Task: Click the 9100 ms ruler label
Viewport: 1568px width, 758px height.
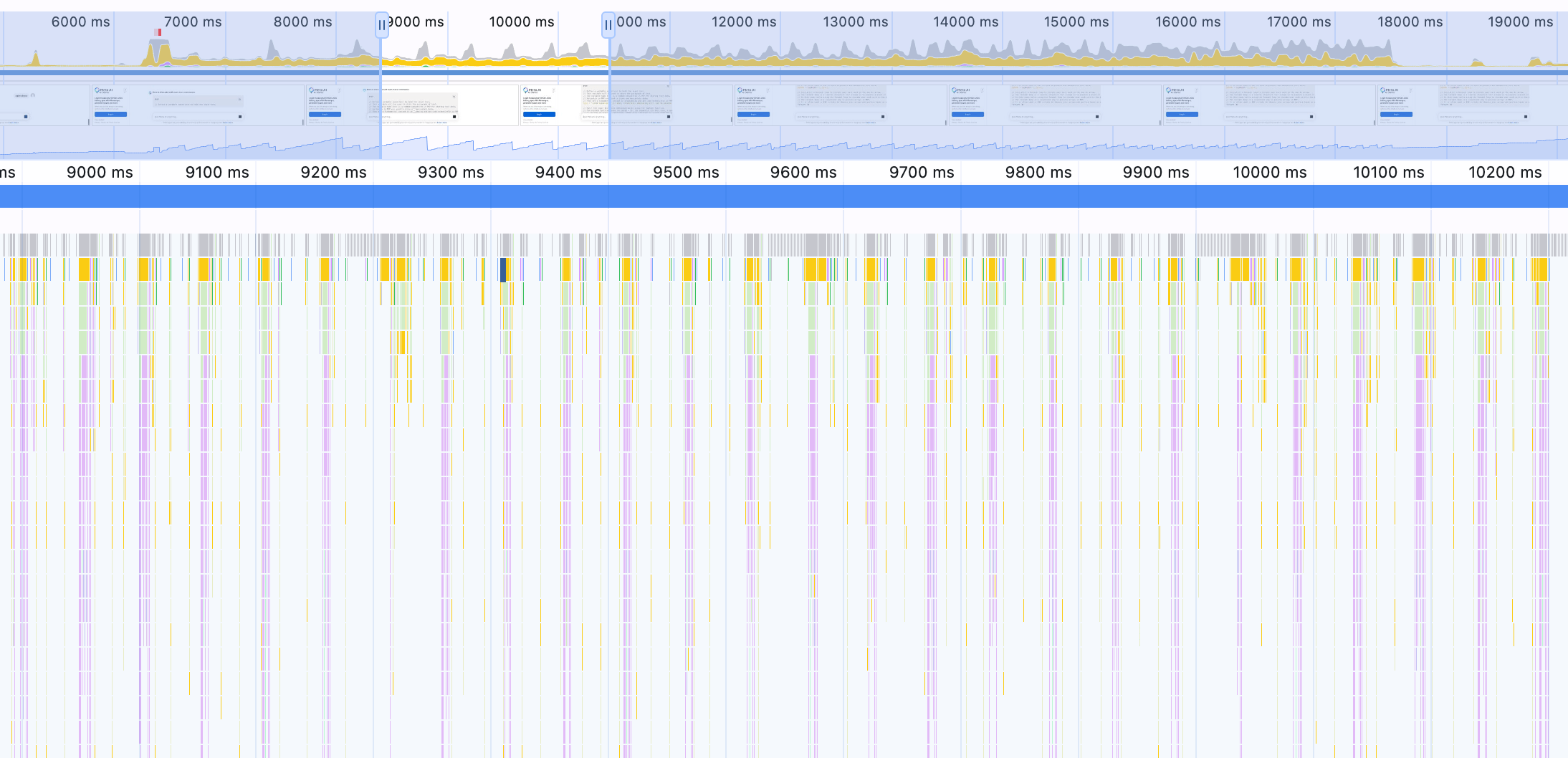Action: pyautogui.click(x=217, y=173)
